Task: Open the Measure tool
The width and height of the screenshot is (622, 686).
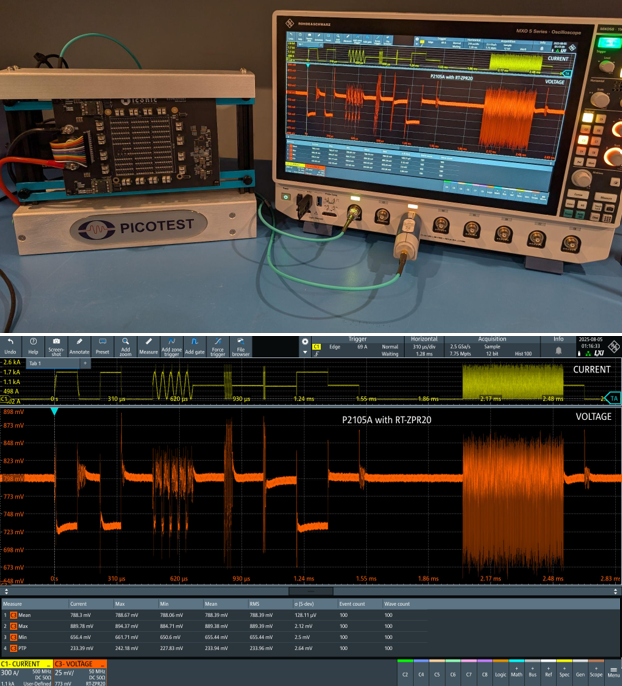Action: point(148,346)
